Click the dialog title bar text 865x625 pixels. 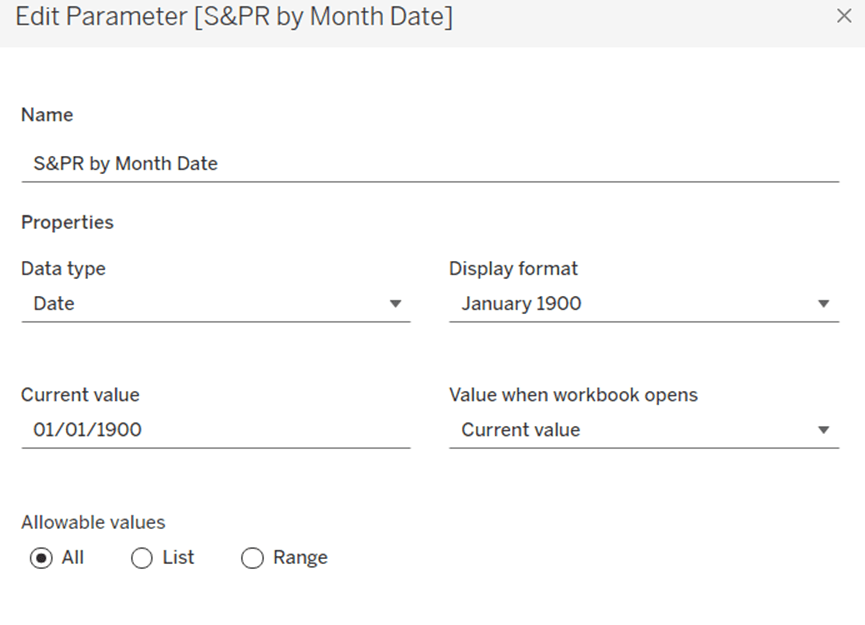coord(234,17)
